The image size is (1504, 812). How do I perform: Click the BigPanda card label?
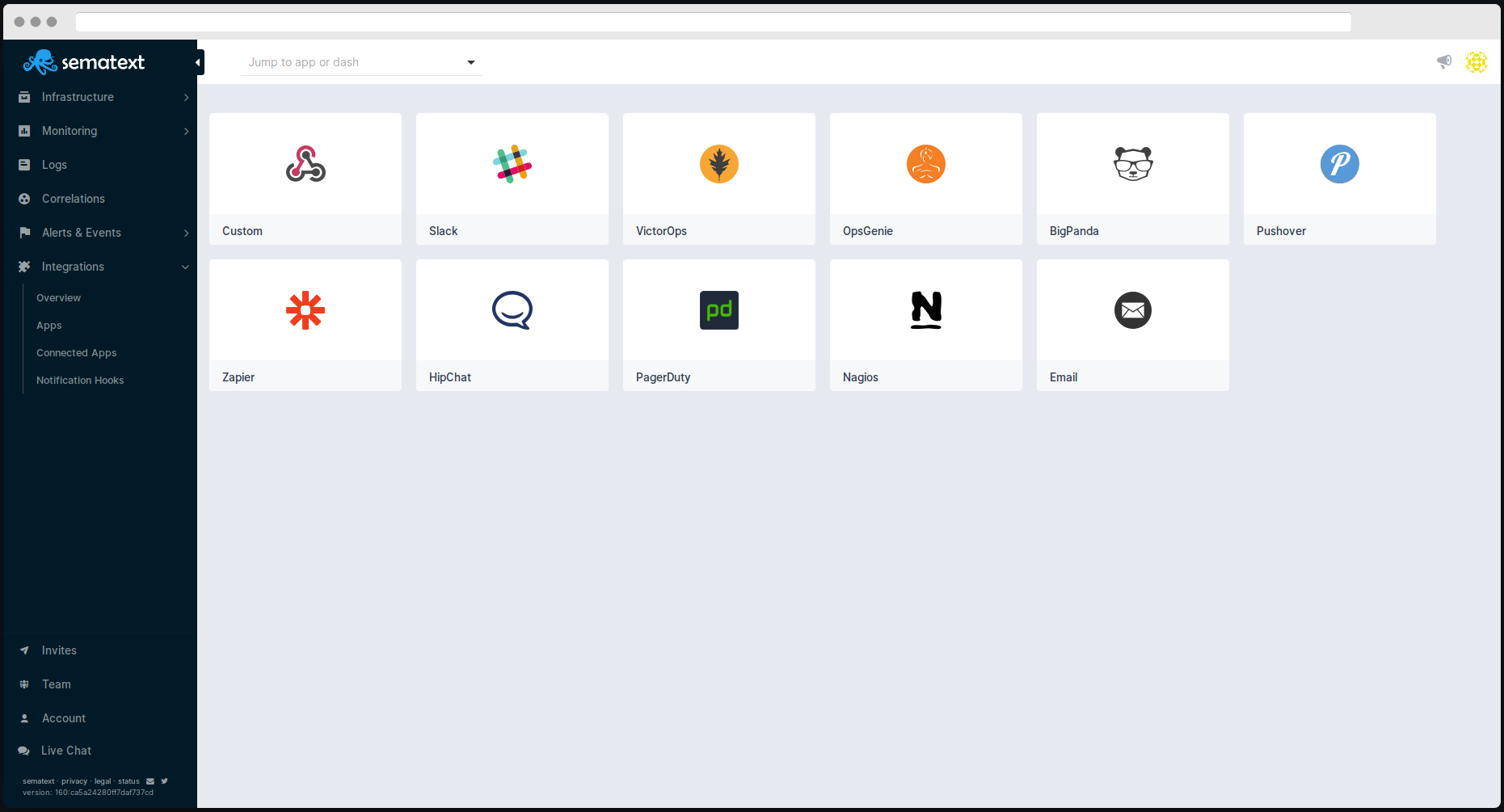1074,231
